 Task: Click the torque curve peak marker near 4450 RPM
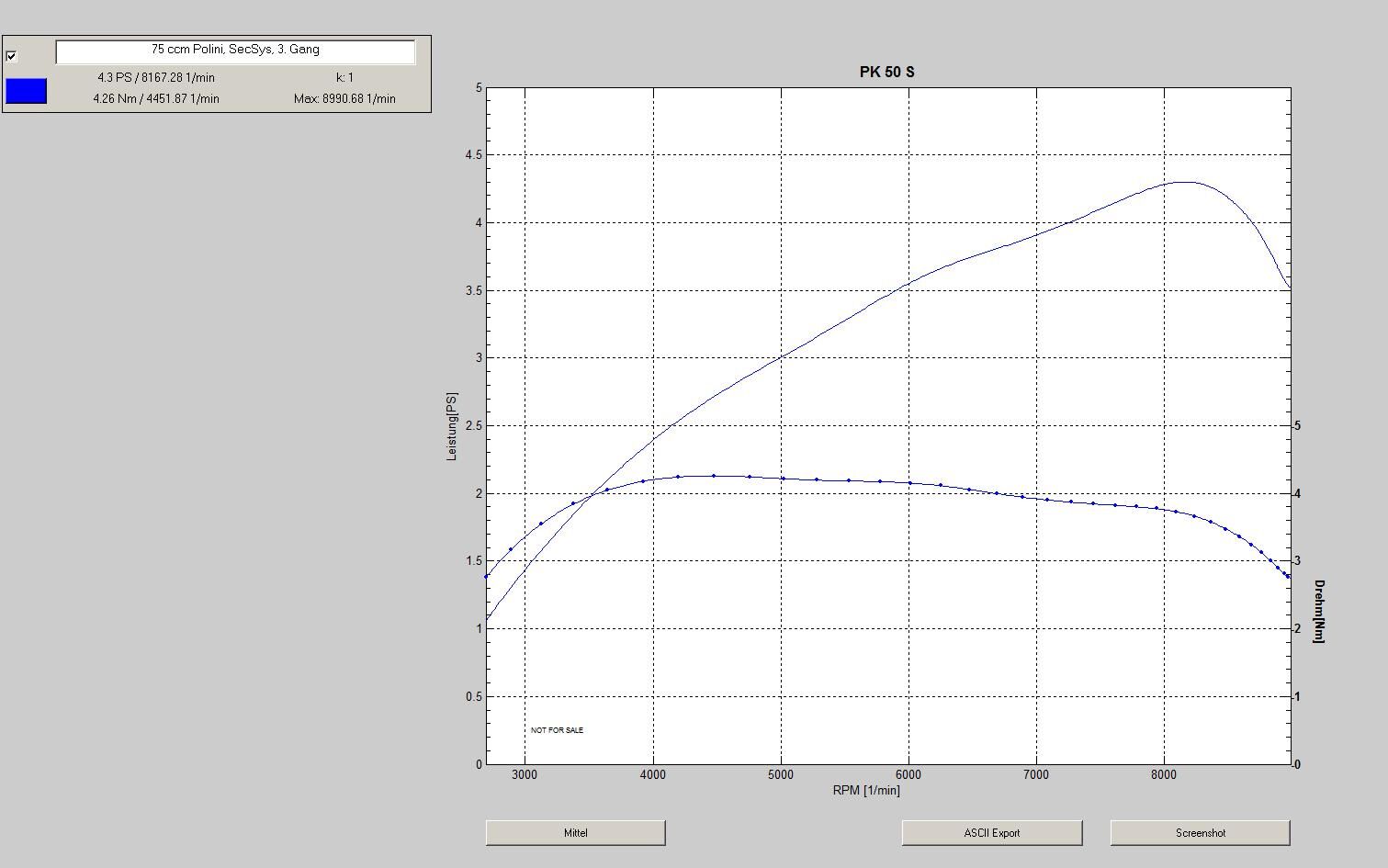[714, 476]
